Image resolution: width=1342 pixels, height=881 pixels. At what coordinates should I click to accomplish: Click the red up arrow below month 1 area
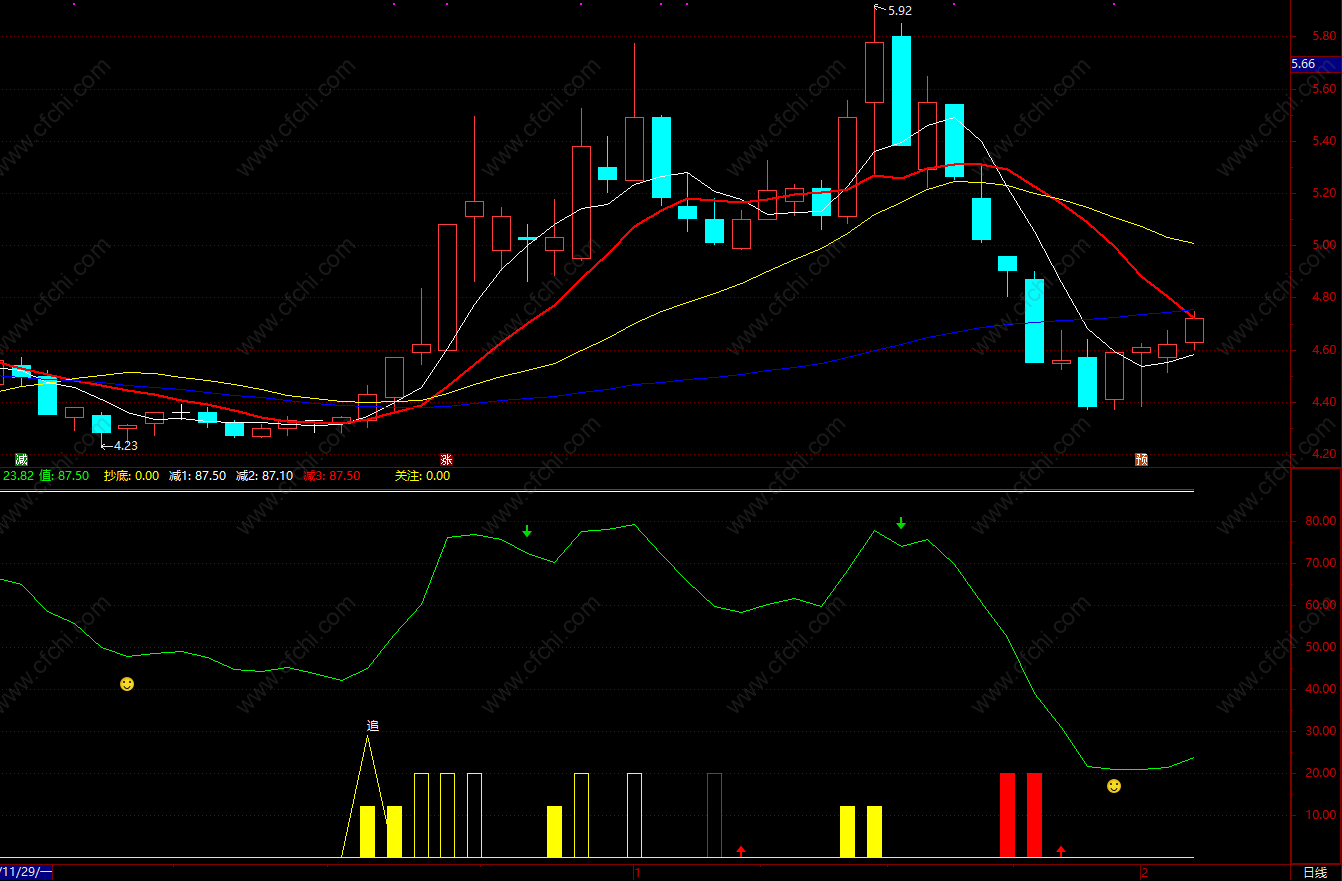pyautogui.click(x=741, y=851)
